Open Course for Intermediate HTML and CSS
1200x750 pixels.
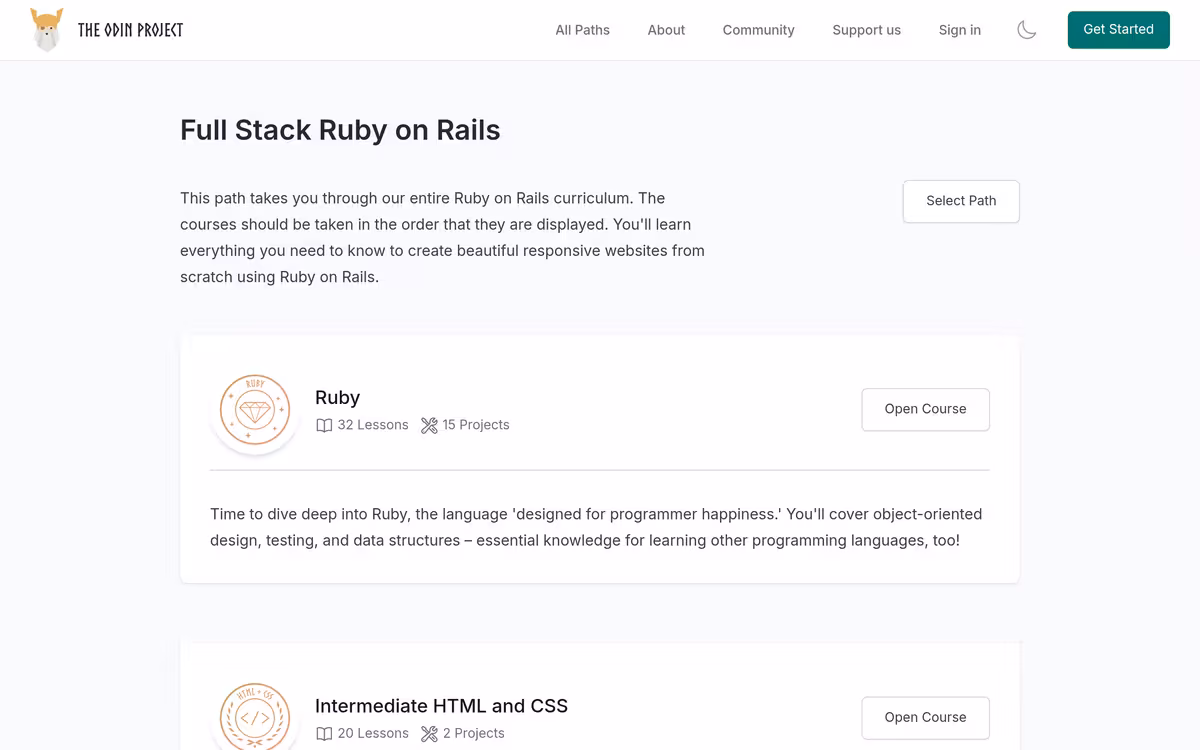click(925, 717)
